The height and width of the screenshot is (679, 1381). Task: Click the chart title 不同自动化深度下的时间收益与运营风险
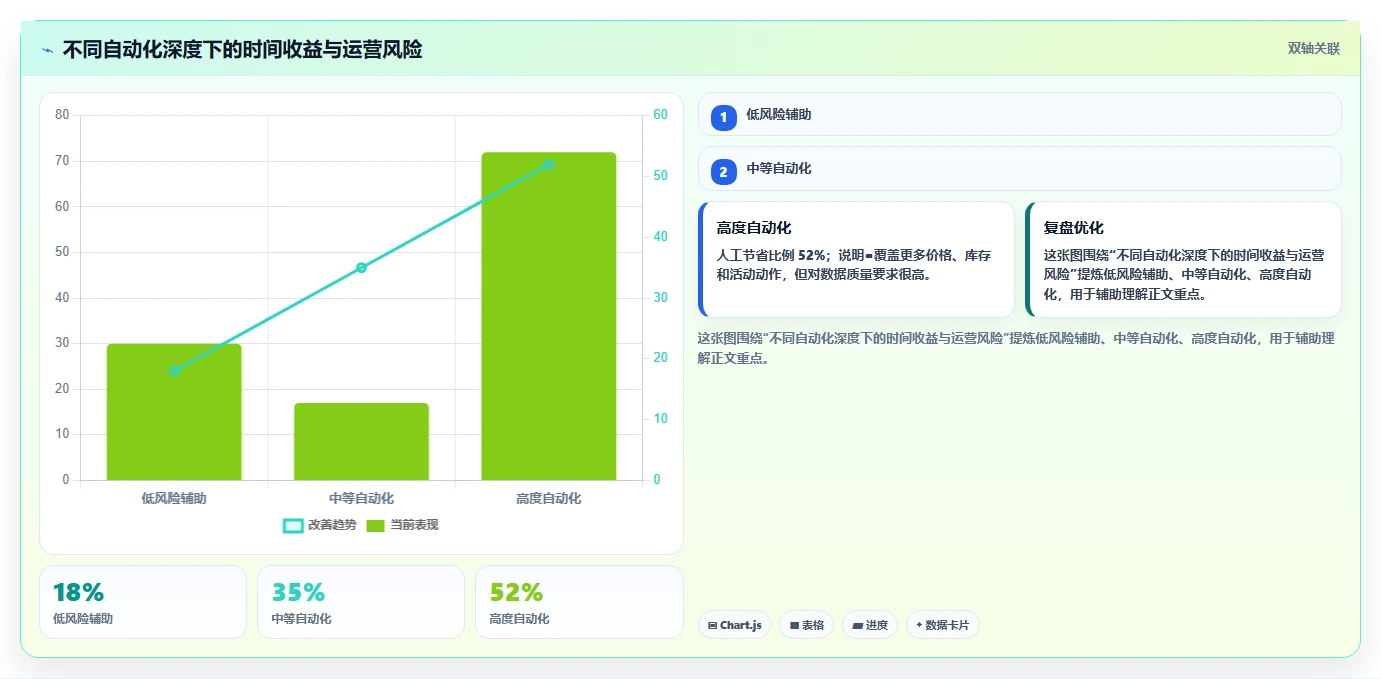(242, 50)
